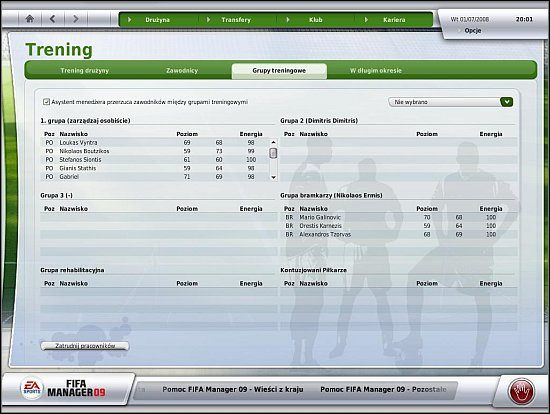Click Nazwisko header in Grupa rehabilitacyjna

click(x=73, y=283)
